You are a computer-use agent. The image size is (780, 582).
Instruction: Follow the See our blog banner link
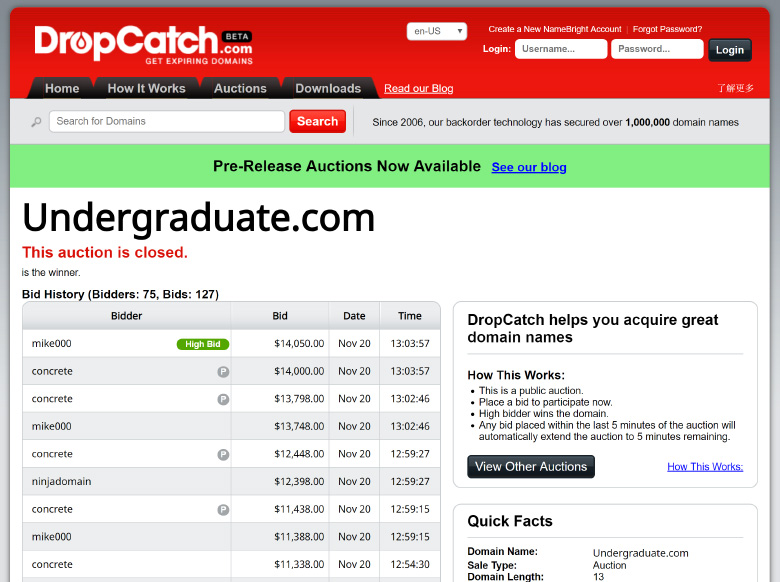click(529, 167)
